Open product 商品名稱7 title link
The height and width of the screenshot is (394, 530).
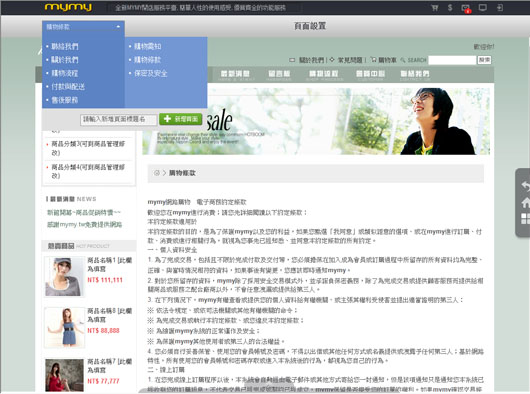(110, 366)
